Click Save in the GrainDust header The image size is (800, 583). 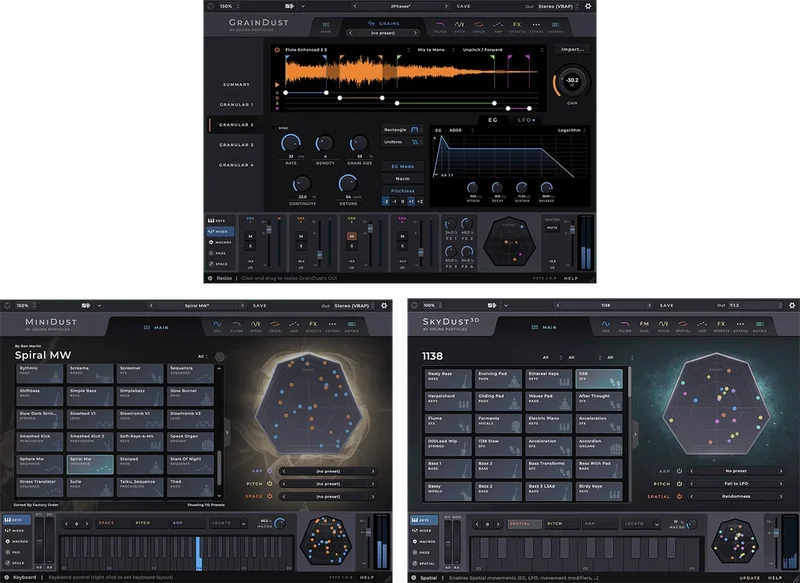pyautogui.click(x=463, y=6)
